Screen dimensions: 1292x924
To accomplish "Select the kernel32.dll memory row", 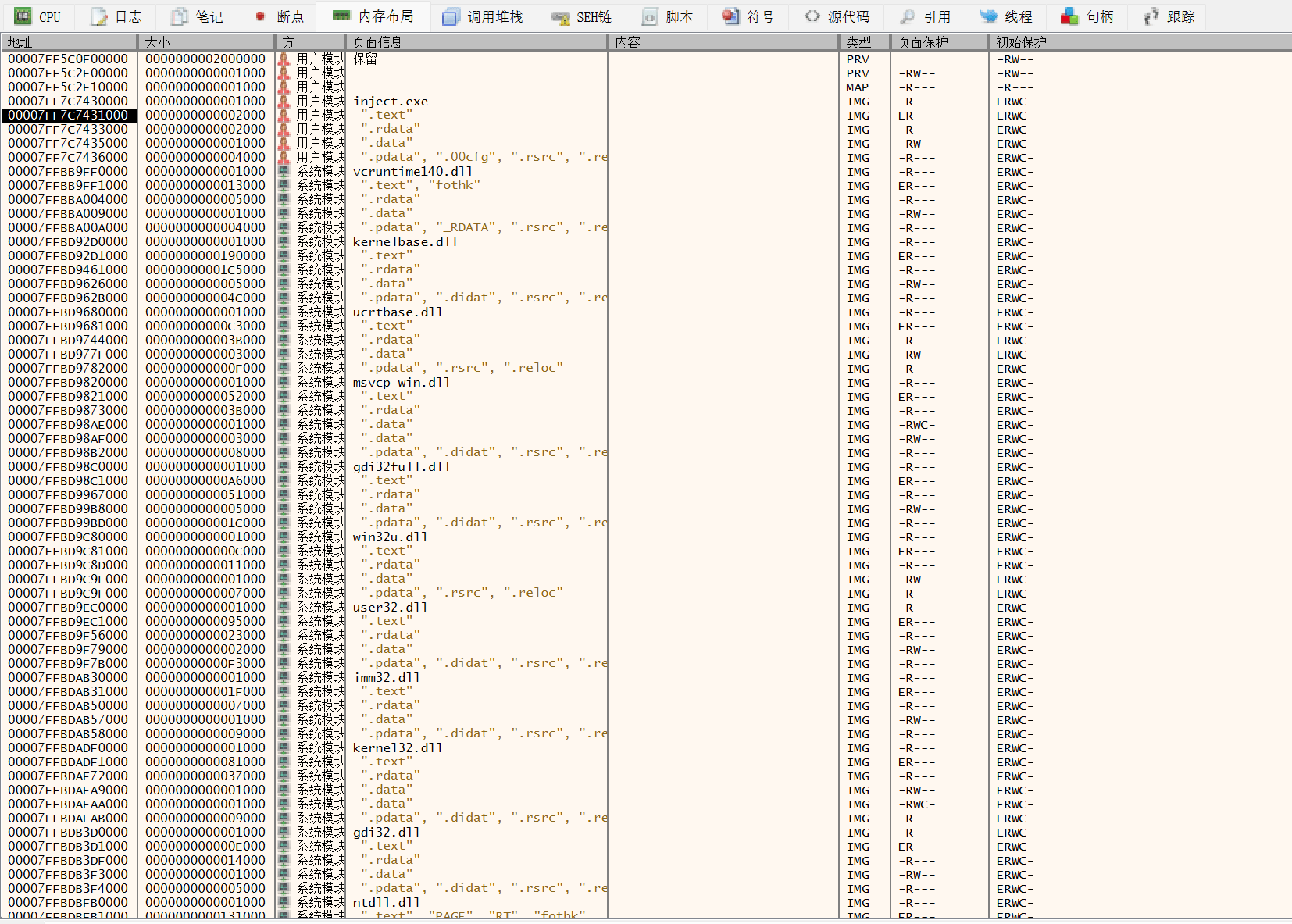I will (398, 747).
